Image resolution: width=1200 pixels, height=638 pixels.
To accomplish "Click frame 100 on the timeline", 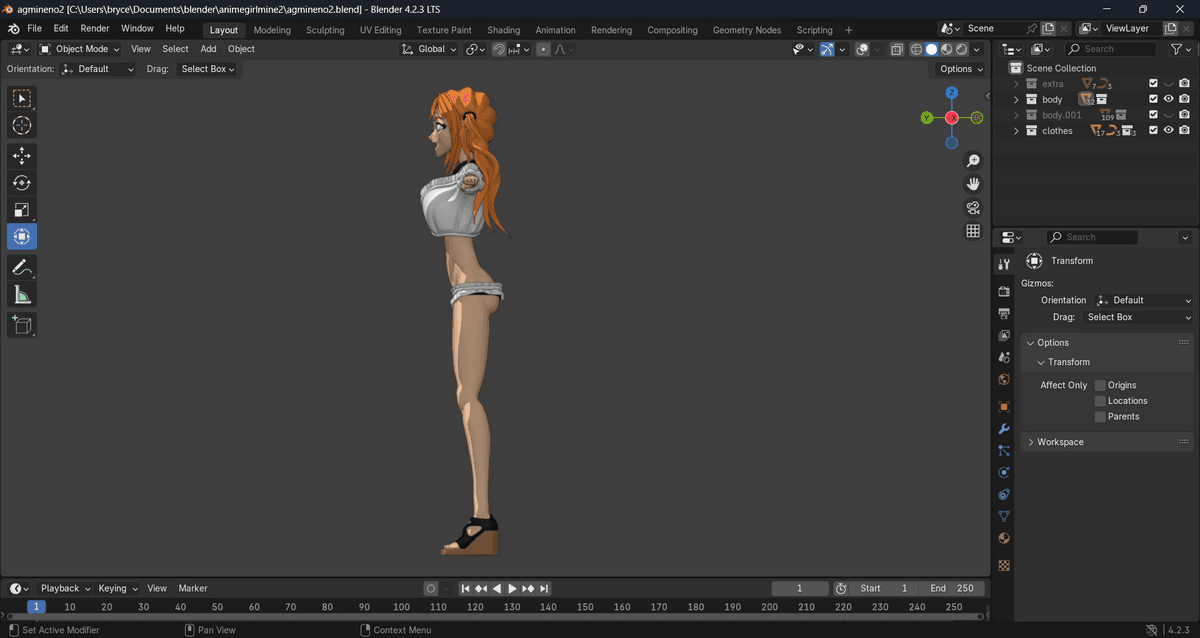I will (x=401, y=607).
